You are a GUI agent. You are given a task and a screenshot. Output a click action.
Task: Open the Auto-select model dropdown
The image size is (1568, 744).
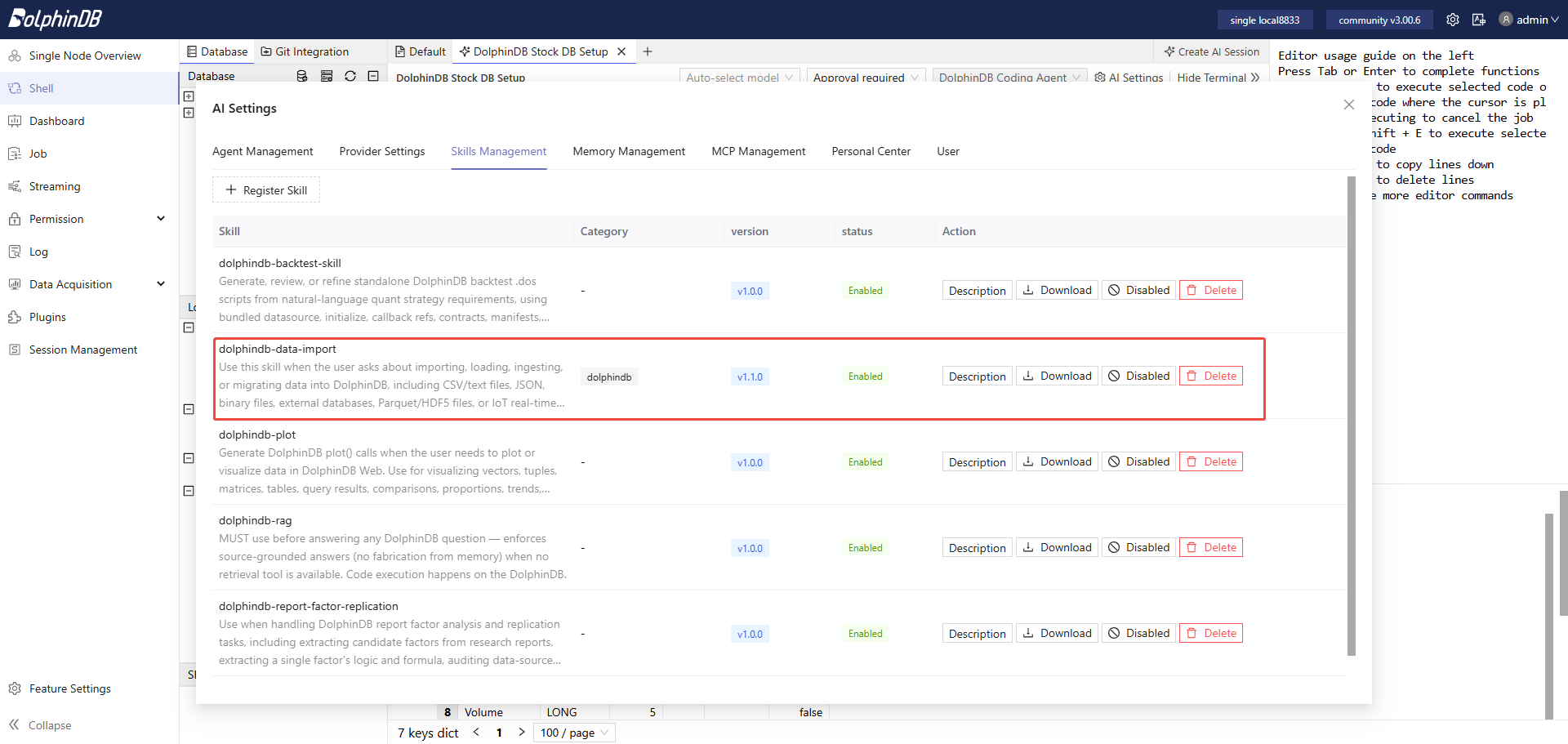[739, 78]
